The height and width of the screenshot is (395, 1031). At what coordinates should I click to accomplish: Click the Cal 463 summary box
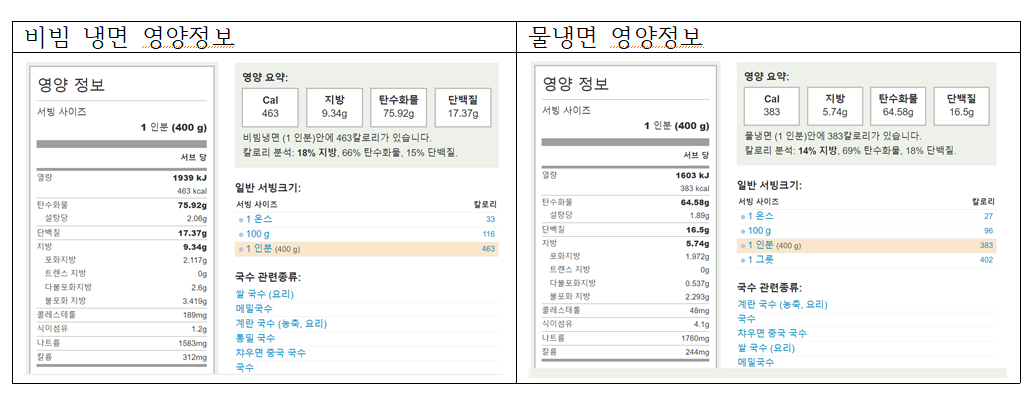click(271, 107)
